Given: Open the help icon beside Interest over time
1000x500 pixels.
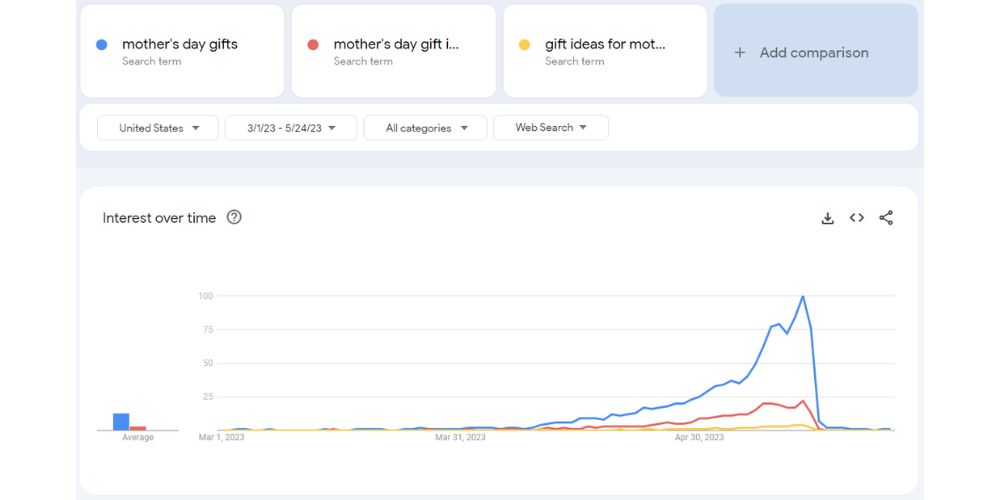Looking at the screenshot, I should click(x=234, y=217).
